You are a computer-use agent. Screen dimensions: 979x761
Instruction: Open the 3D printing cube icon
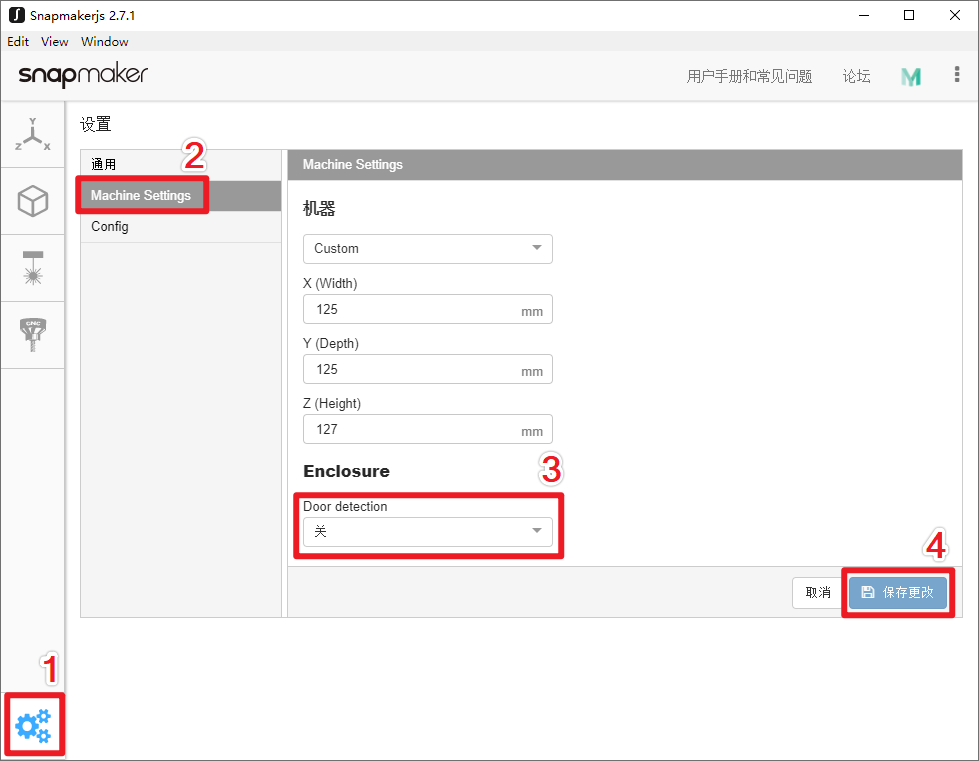(32, 201)
